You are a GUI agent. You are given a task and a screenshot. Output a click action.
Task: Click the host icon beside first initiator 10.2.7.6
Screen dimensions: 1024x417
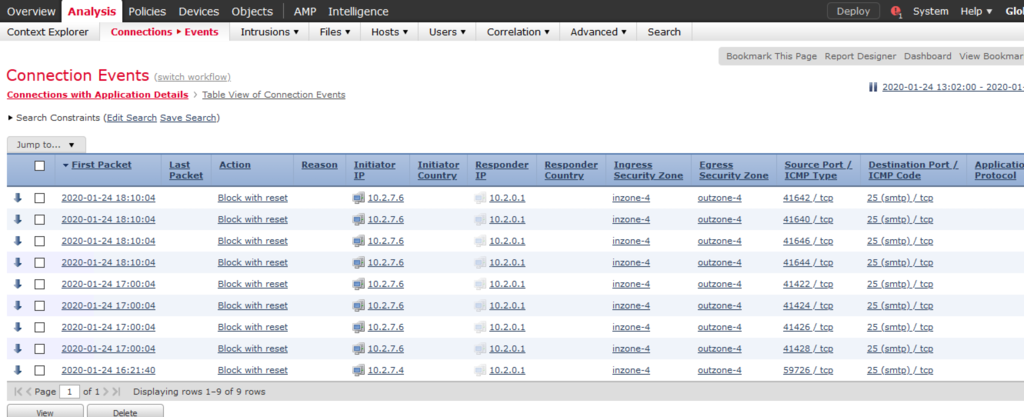pos(359,198)
